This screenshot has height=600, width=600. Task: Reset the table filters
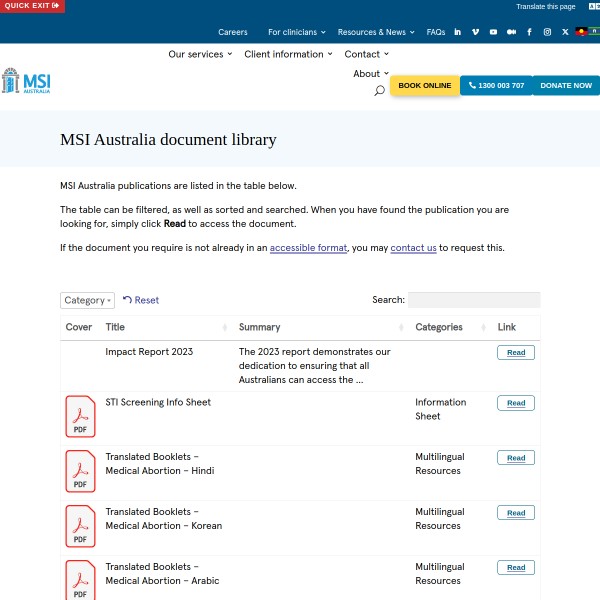point(141,300)
